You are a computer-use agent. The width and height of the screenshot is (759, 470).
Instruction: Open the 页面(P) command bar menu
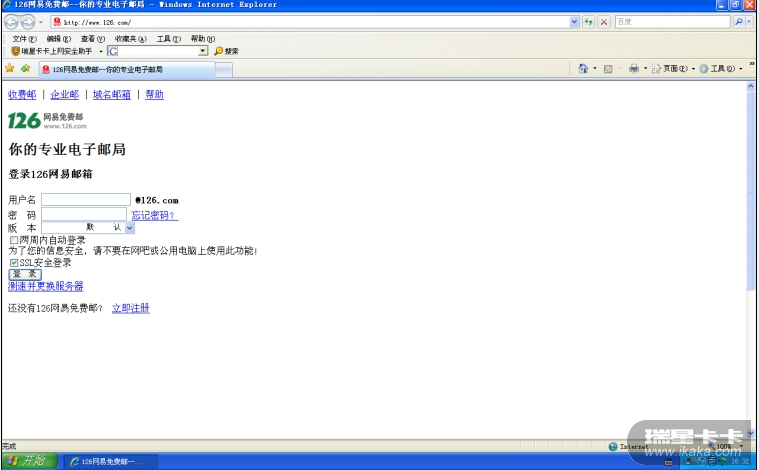(673, 69)
